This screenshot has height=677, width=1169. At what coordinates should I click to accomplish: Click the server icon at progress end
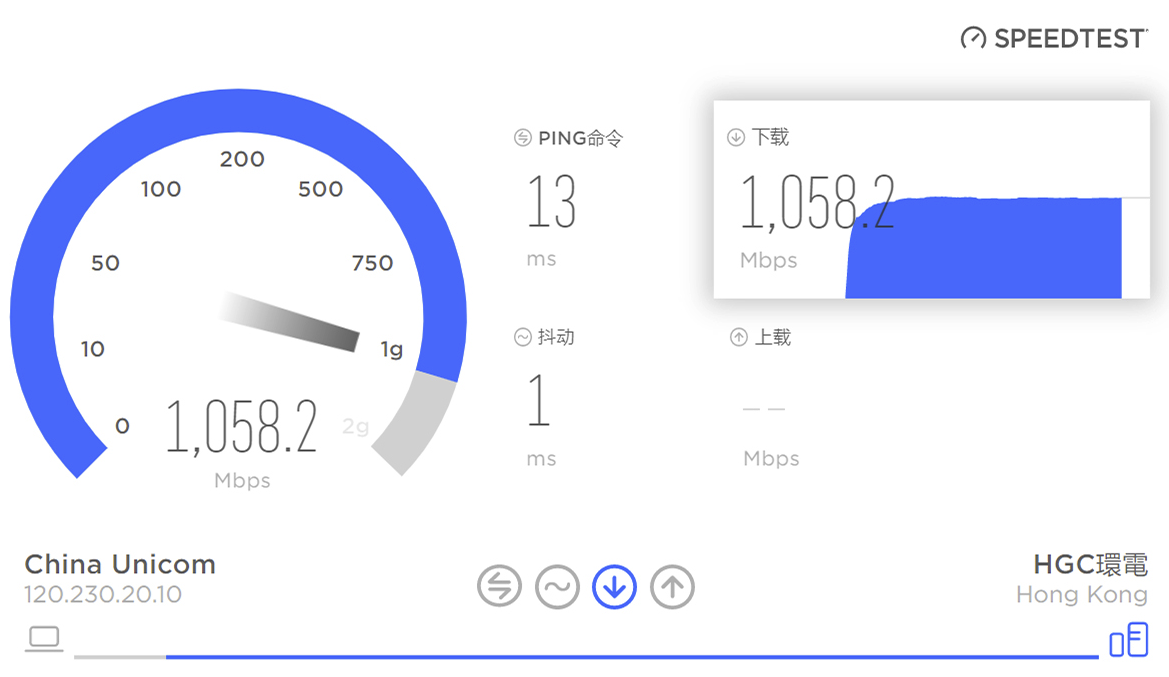point(1129,639)
